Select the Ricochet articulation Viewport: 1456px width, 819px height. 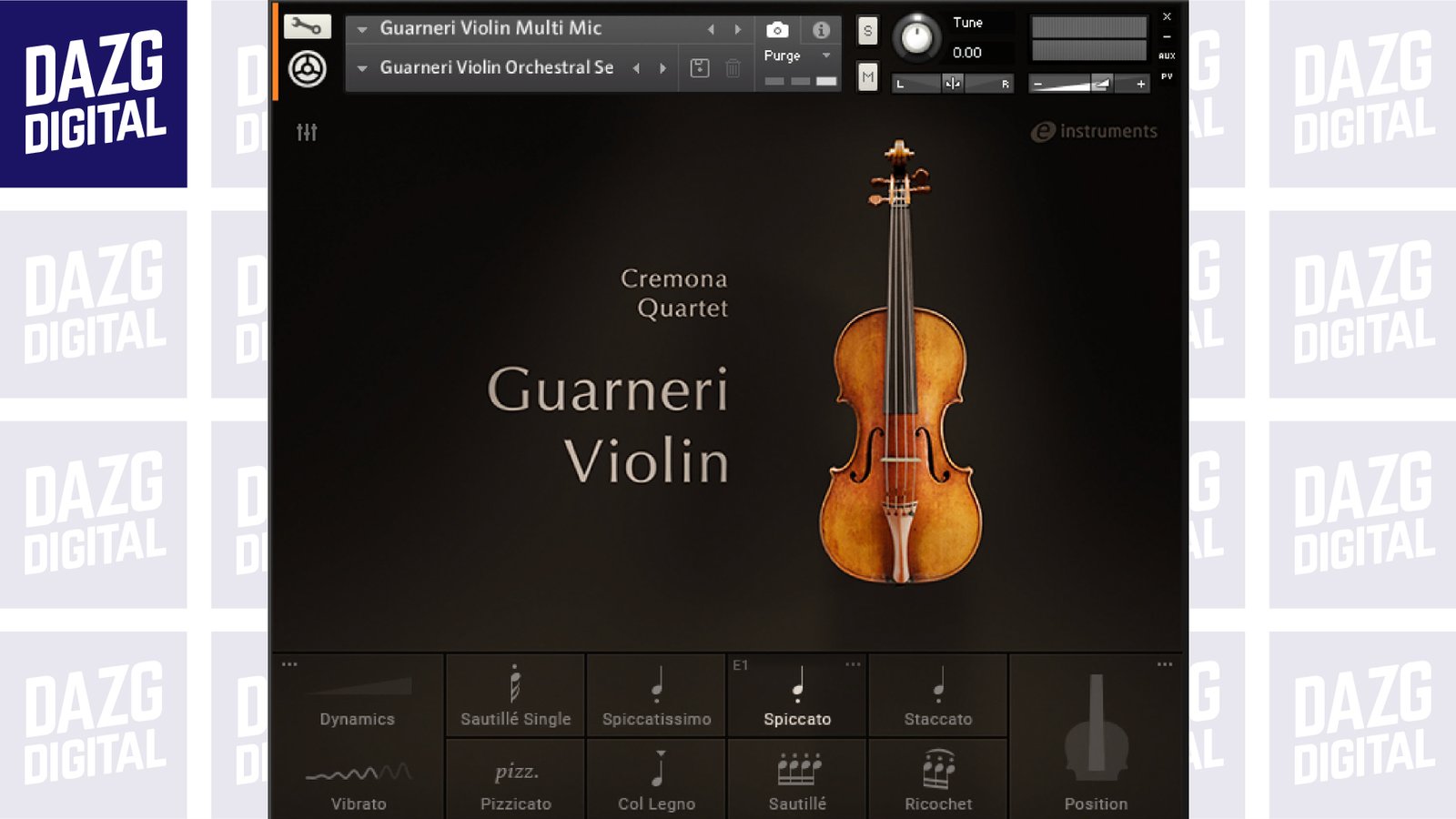click(x=938, y=780)
